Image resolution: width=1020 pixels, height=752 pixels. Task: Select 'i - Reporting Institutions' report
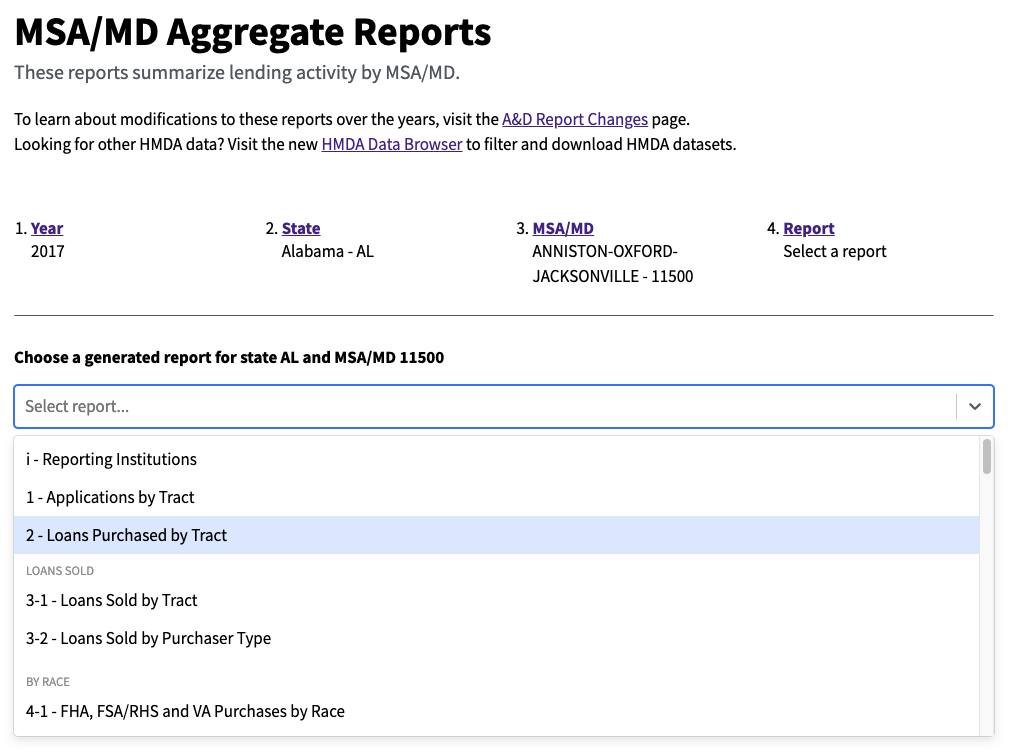pos(110,459)
